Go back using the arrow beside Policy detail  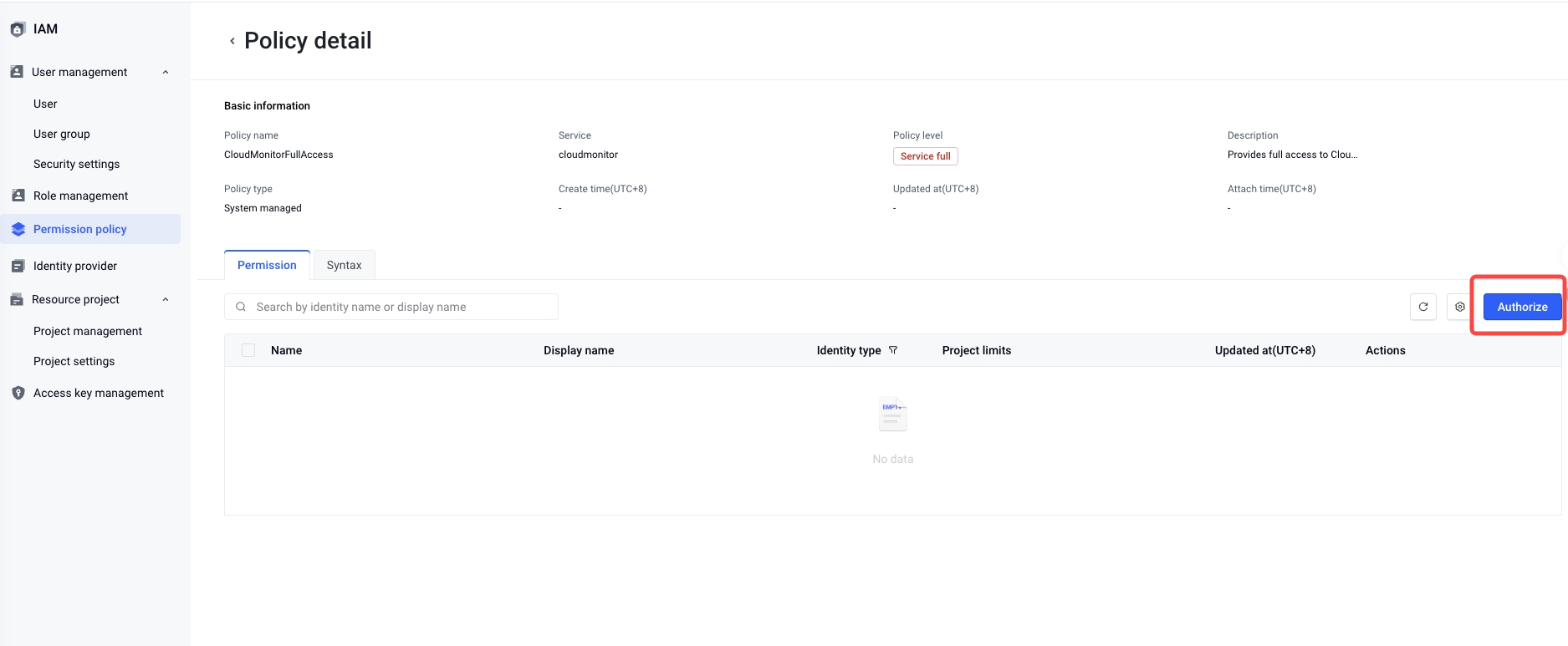pyautogui.click(x=232, y=41)
